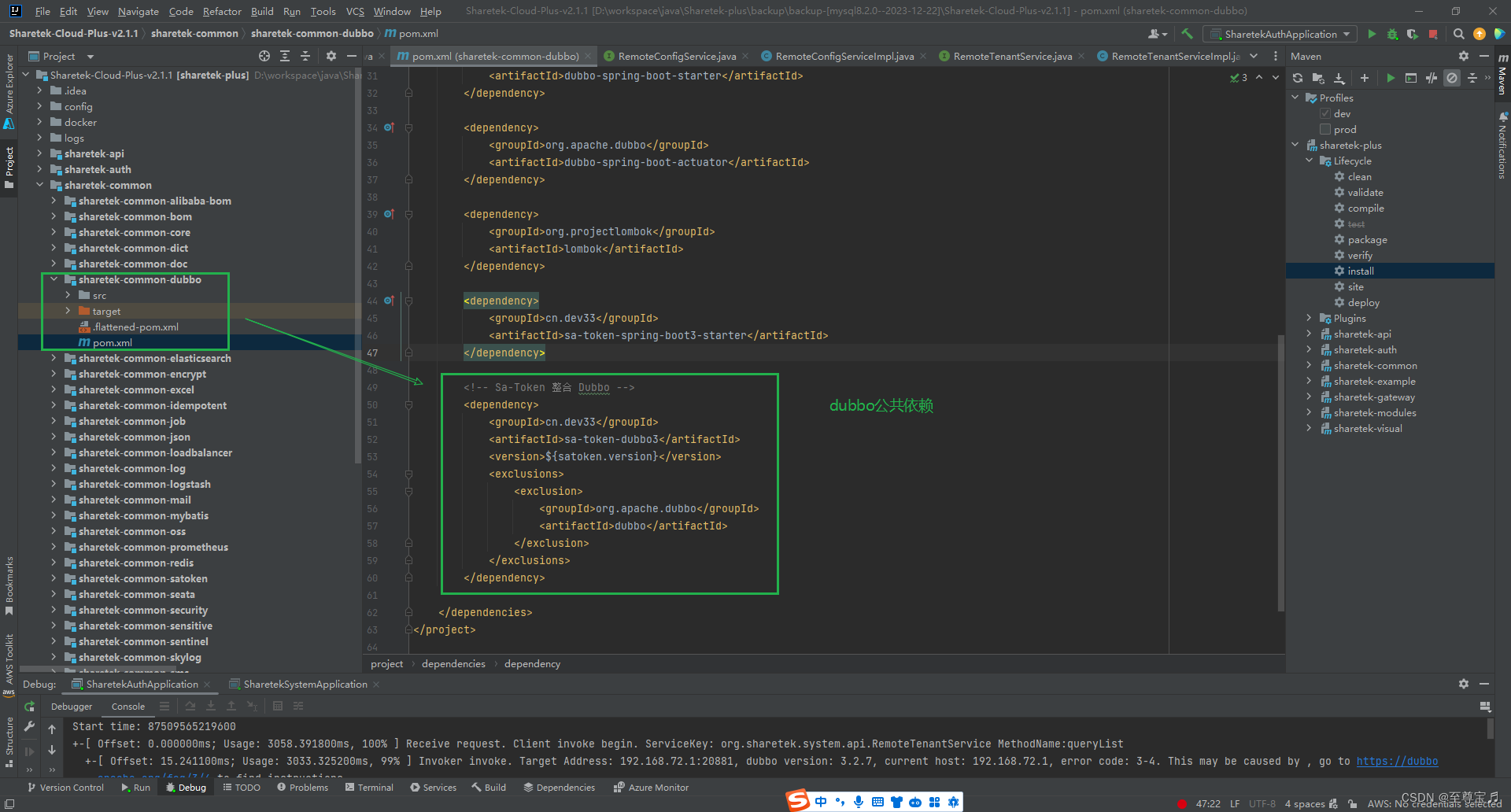The image size is (1511, 812).
Task: Rerun debug session icon
Action: coord(29,707)
